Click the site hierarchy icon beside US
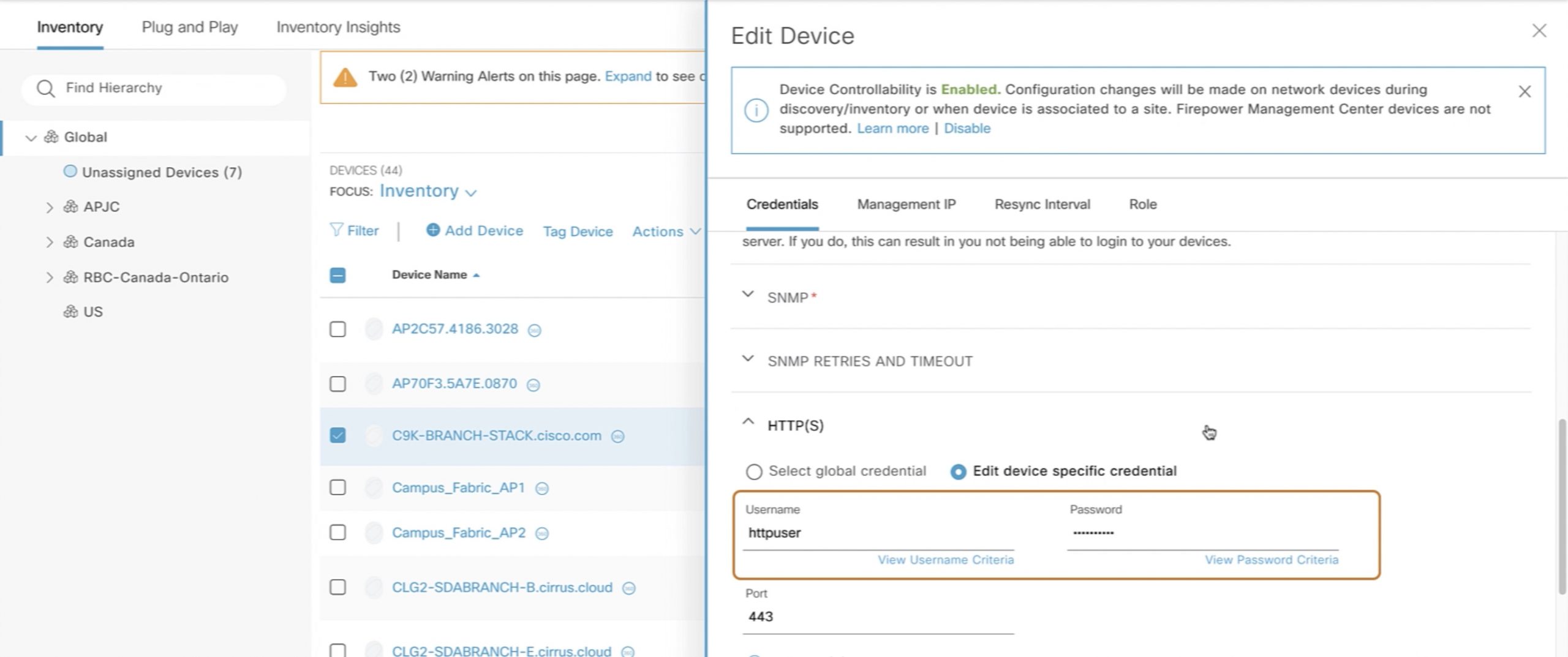This screenshot has height=657, width=1568. [70, 312]
